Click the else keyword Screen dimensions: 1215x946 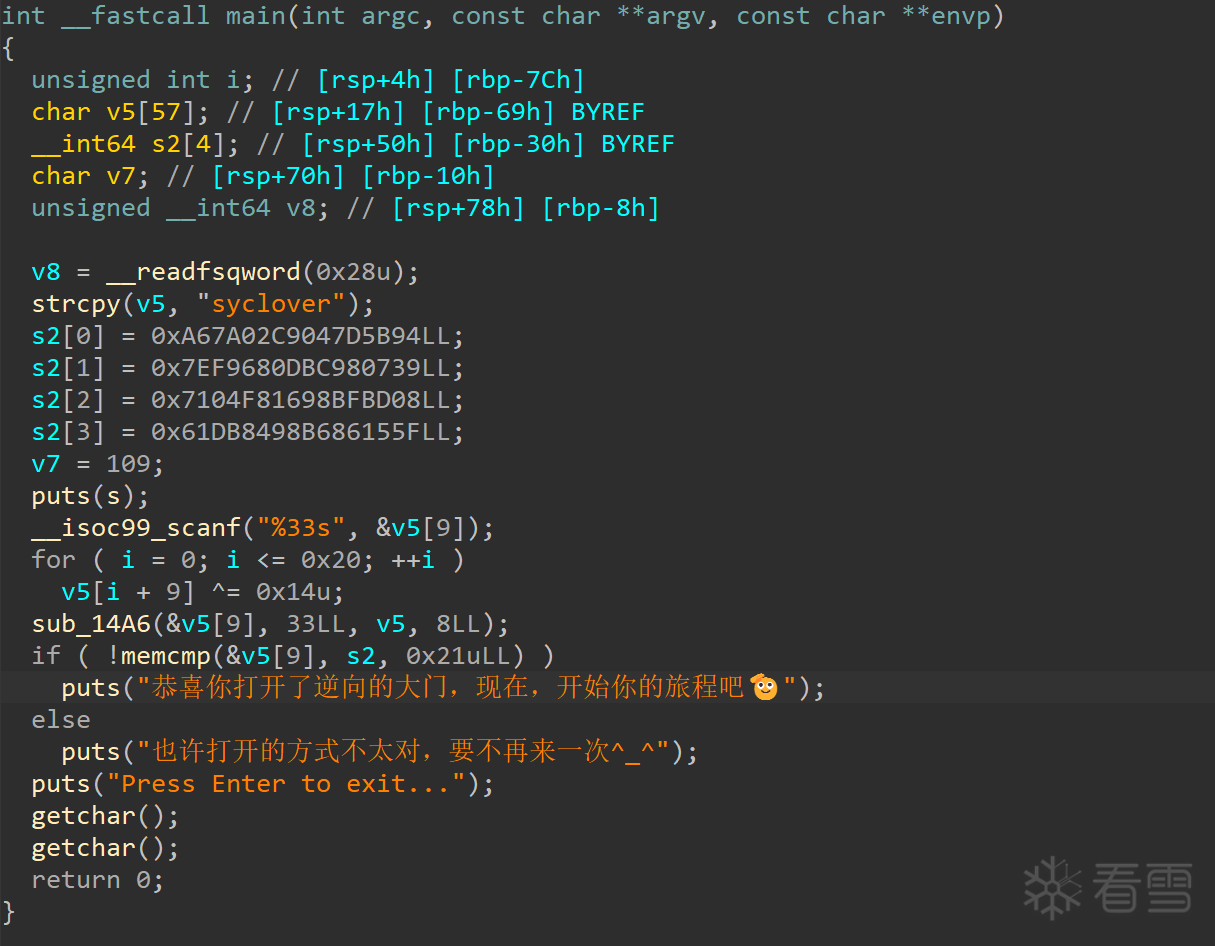point(61,720)
